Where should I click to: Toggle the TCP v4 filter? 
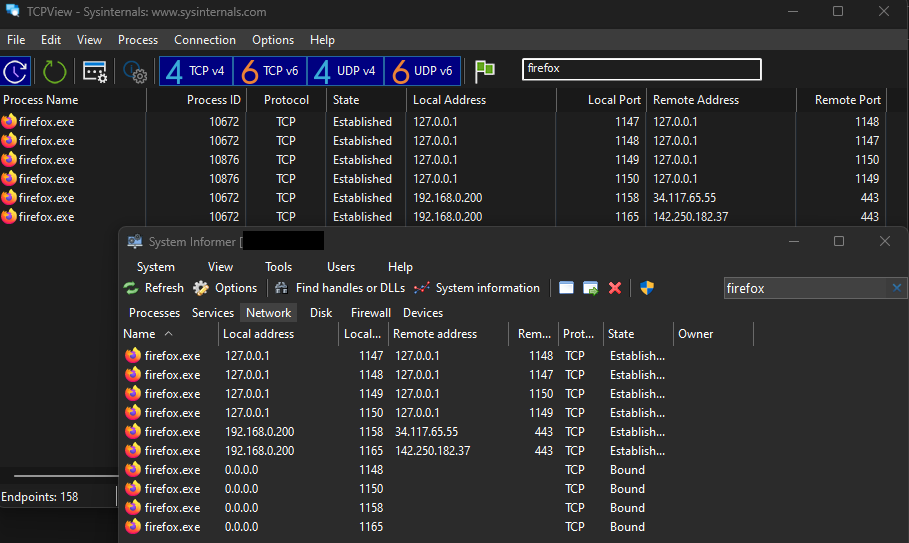click(x=197, y=71)
